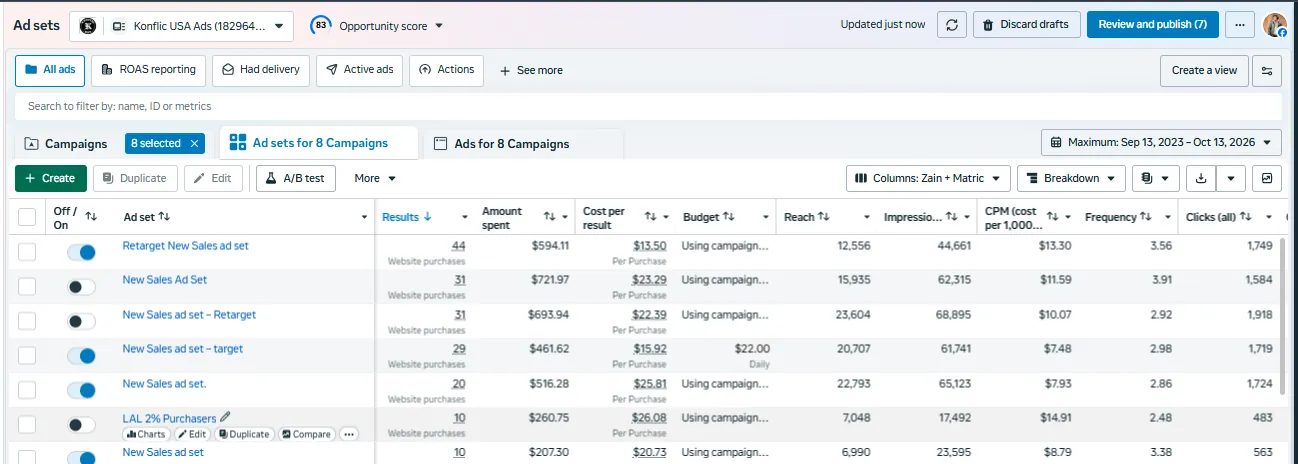Open the three-dot more options menu beside Review and publish
This screenshot has height=464, width=1298.
click(x=1240, y=25)
